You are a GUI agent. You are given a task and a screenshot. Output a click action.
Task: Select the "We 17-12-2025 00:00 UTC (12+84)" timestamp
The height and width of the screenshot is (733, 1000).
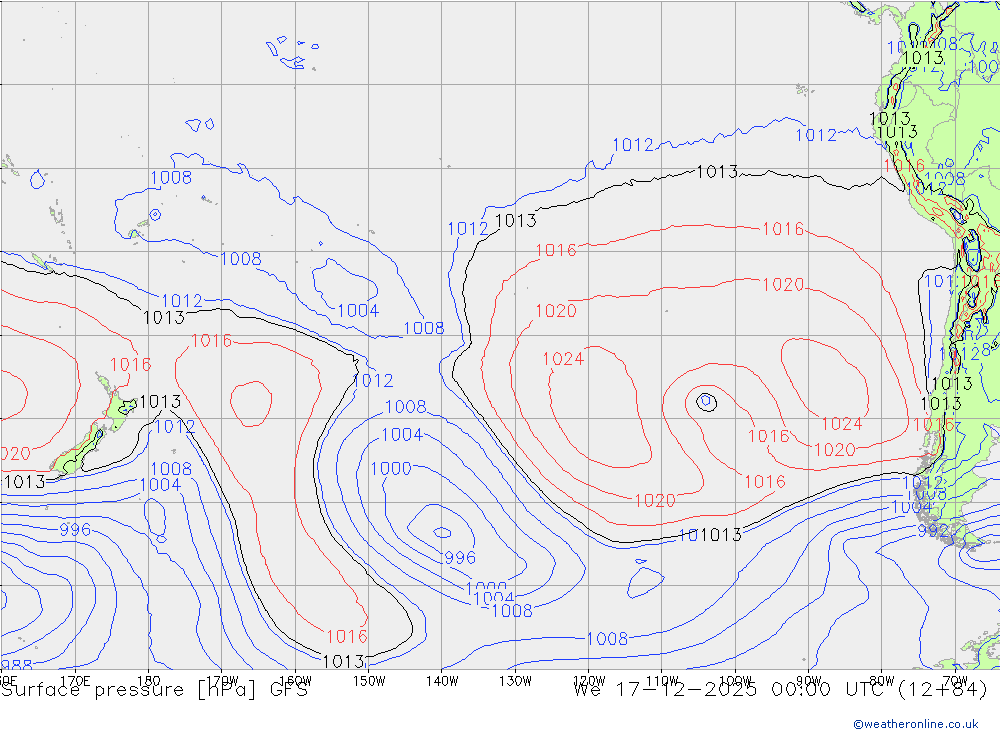(x=781, y=690)
